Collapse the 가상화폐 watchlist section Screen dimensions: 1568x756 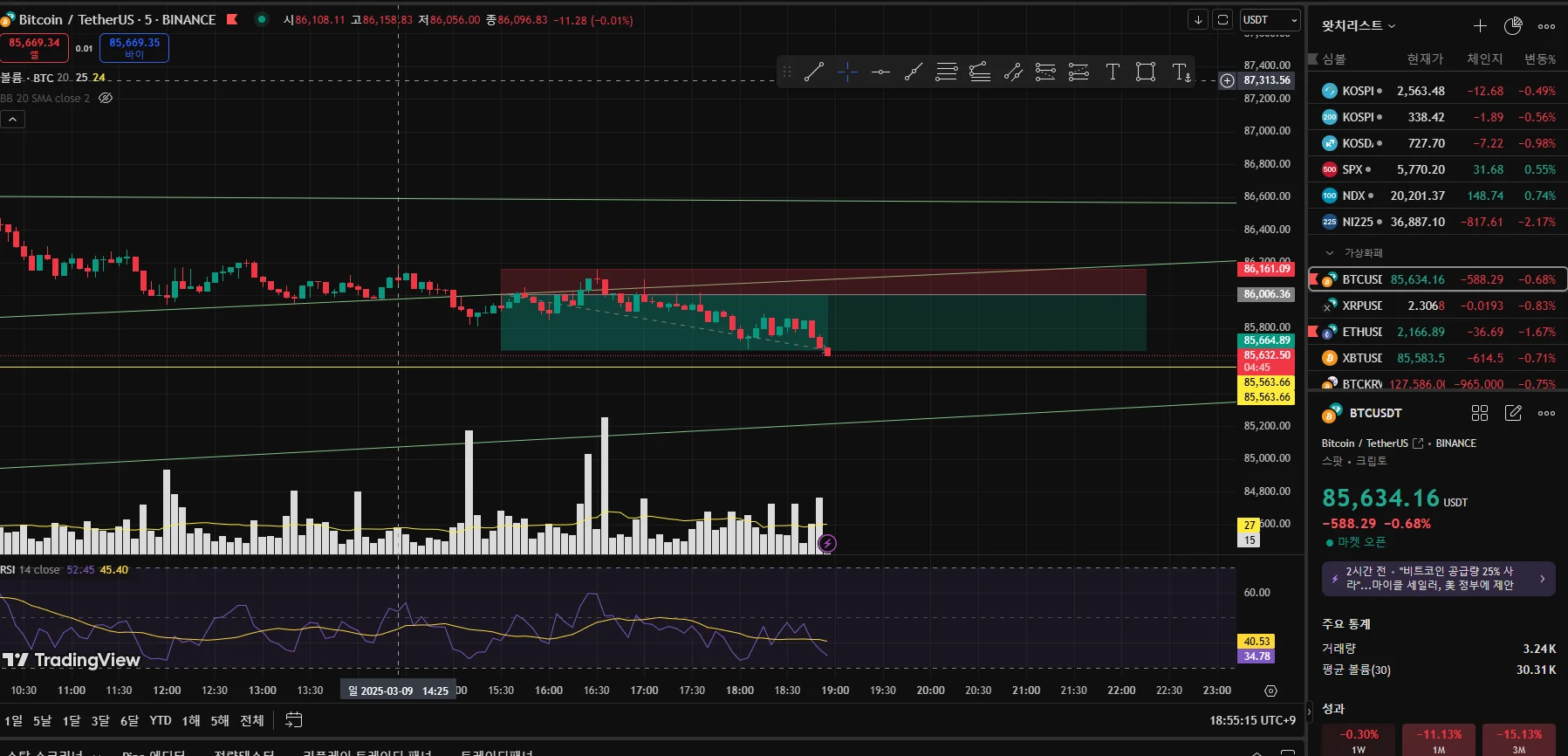click(x=1329, y=253)
